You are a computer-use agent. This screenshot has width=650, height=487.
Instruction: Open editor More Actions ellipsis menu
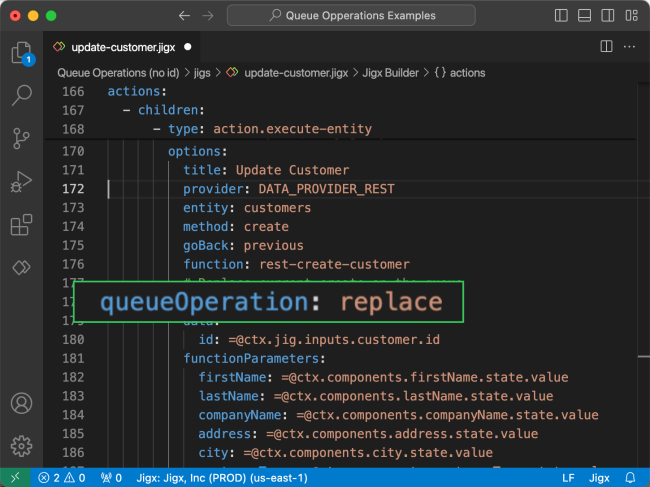click(x=629, y=46)
